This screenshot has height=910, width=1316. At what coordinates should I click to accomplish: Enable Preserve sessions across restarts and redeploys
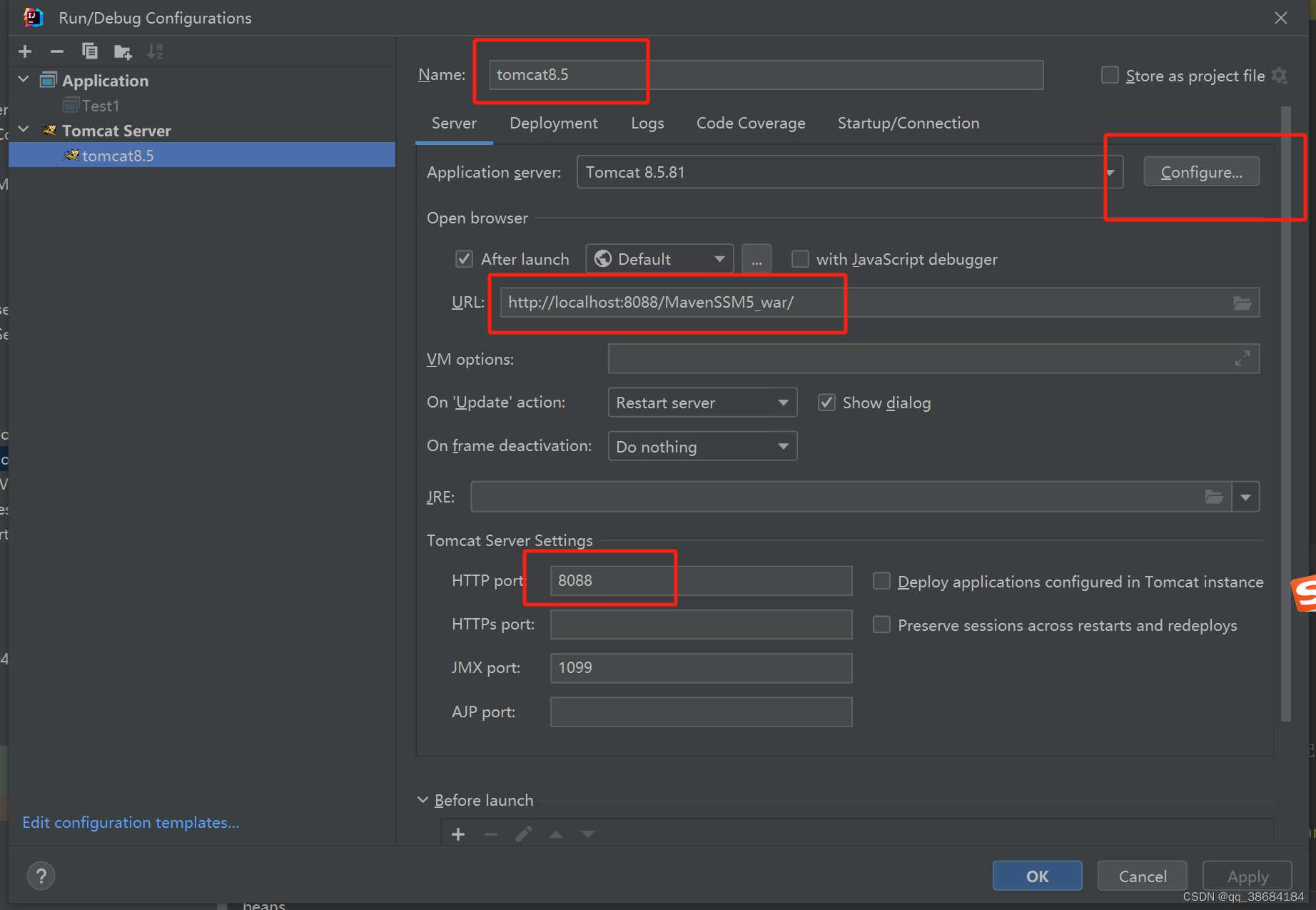pyautogui.click(x=881, y=625)
